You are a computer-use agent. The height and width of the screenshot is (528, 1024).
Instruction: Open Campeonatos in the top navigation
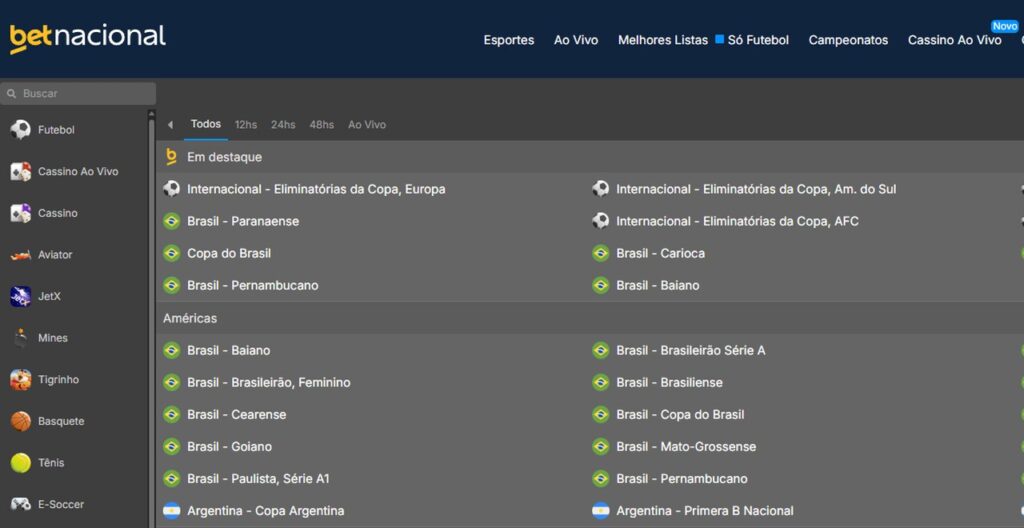coord(848,40)
